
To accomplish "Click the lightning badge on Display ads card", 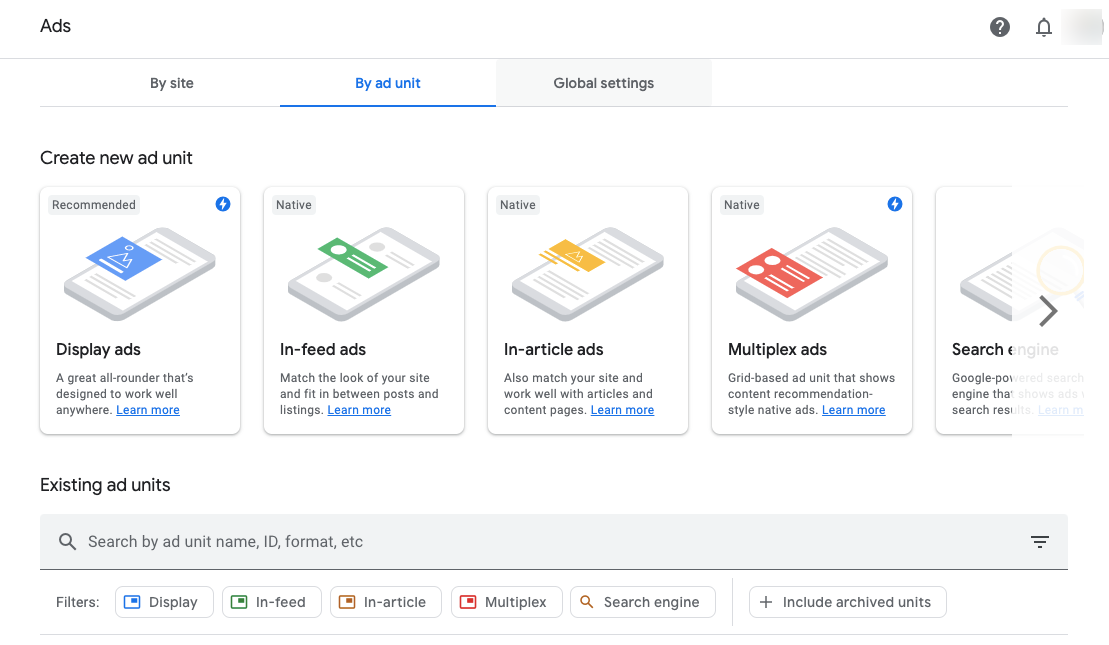I will click(223, 204).
